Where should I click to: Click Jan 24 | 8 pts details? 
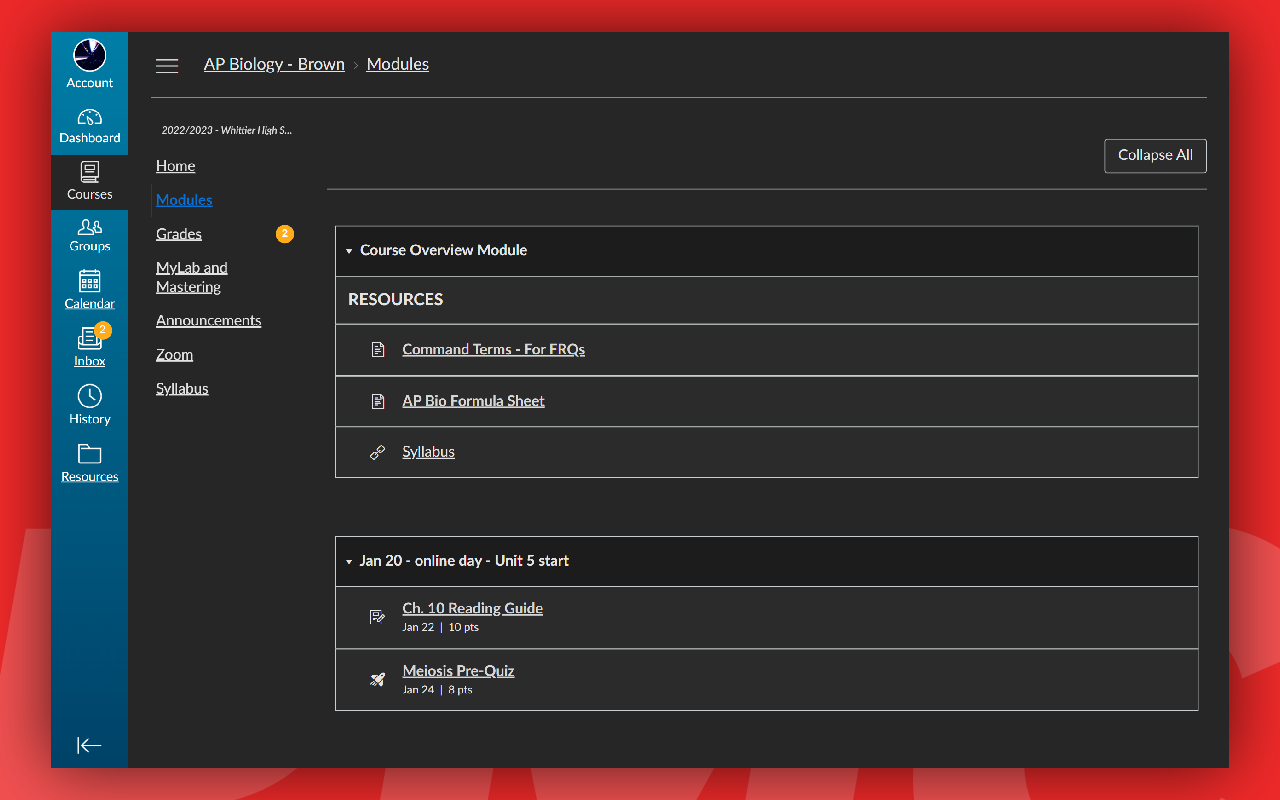point(438,690)
